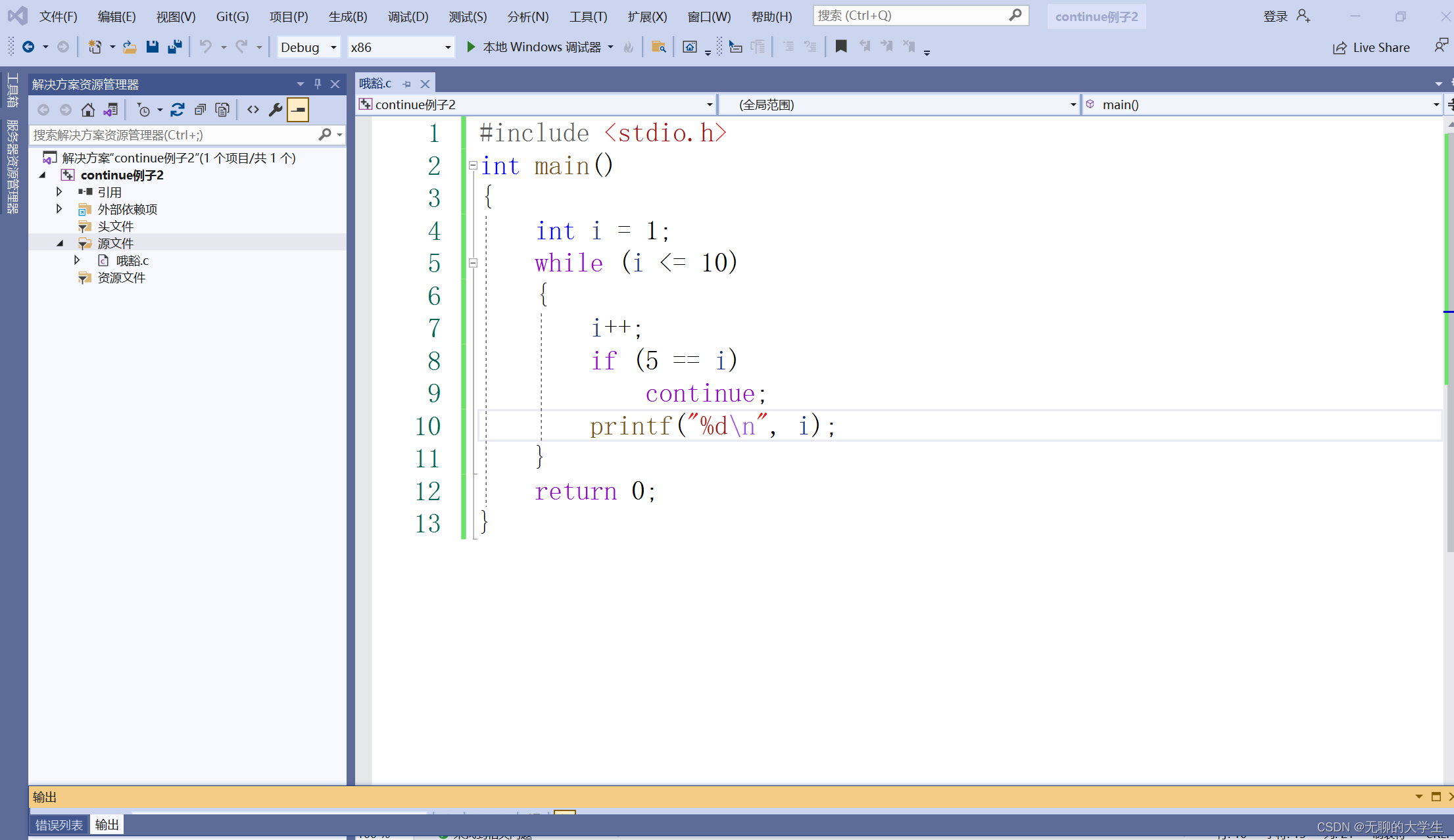Image resolution: width=1454 pixels, height=840 pixels.
Task: Open the (全局范围) scope dropdown
Action: click(1073, 105)
